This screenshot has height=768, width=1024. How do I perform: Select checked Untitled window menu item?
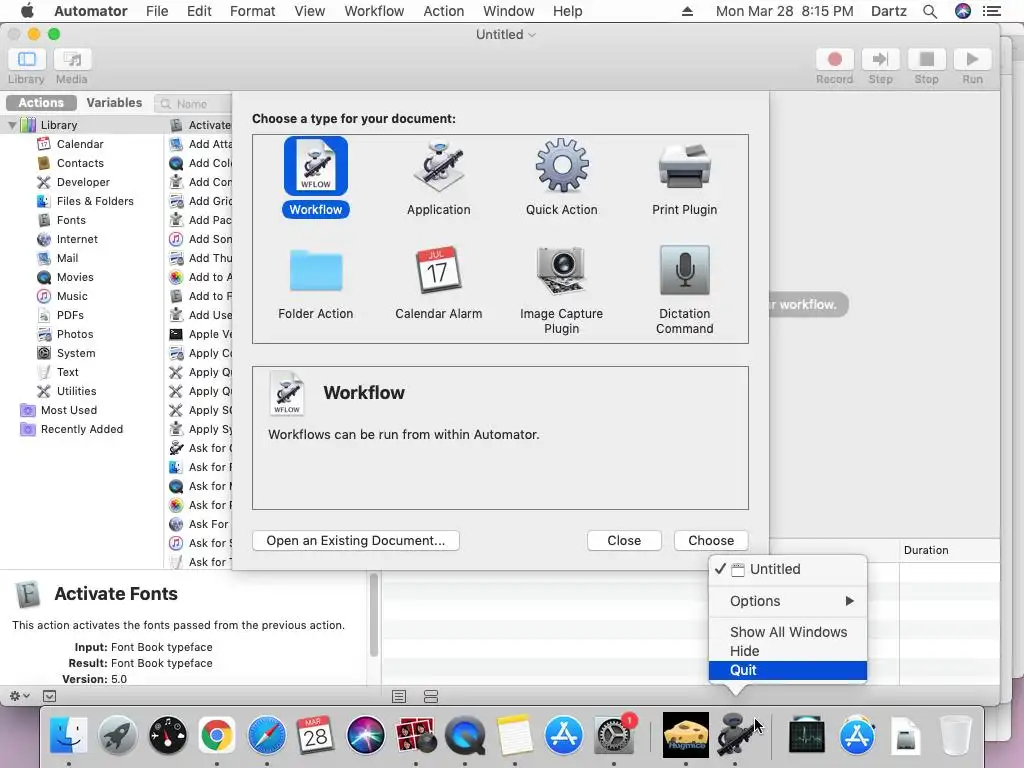(788, 569)
